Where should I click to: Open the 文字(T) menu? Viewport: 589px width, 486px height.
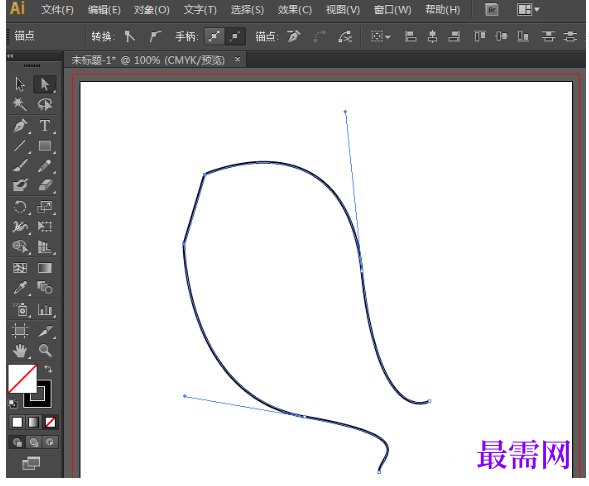click(200, 10)
